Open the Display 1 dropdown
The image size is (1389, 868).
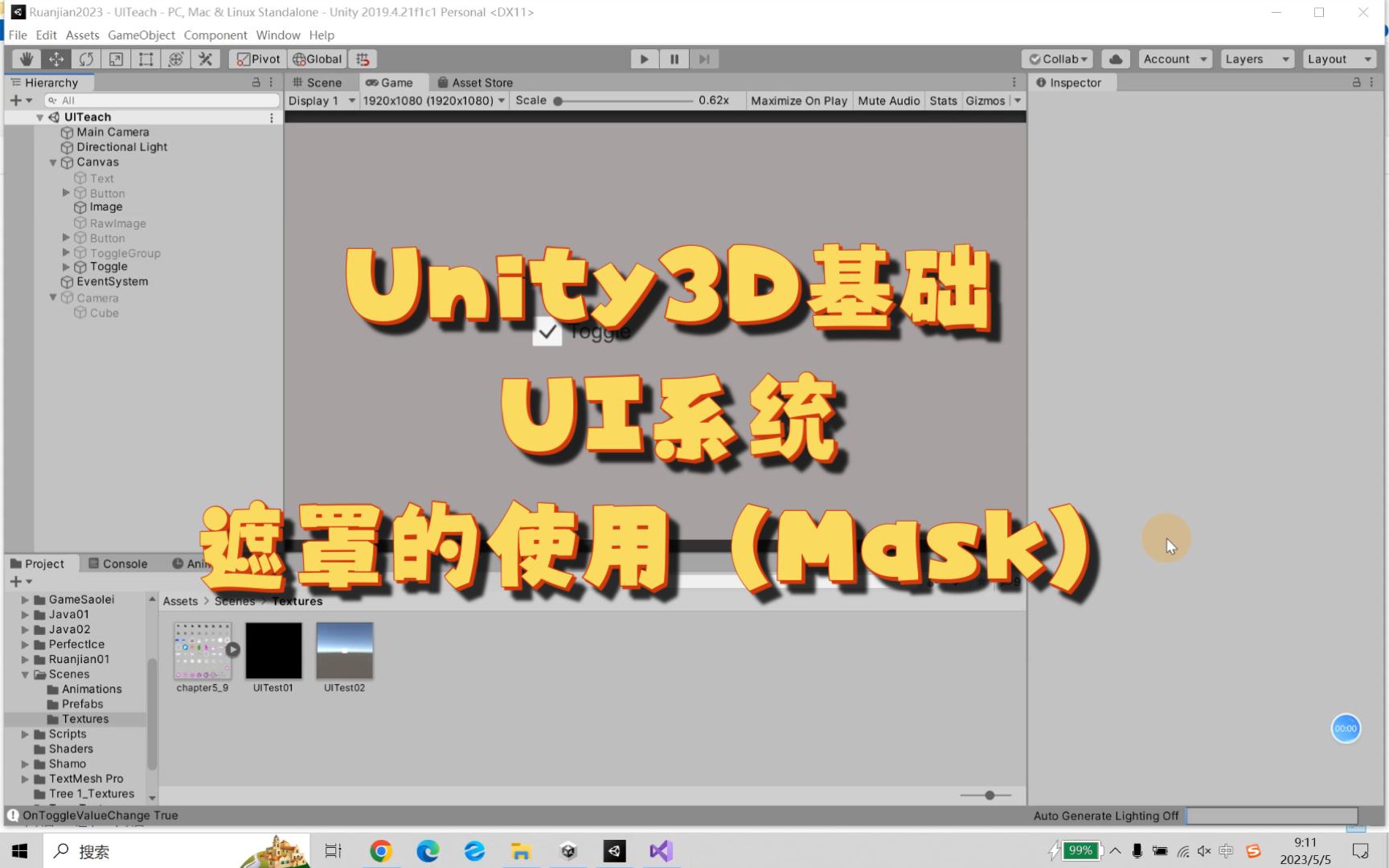click(x=322, y=100)
